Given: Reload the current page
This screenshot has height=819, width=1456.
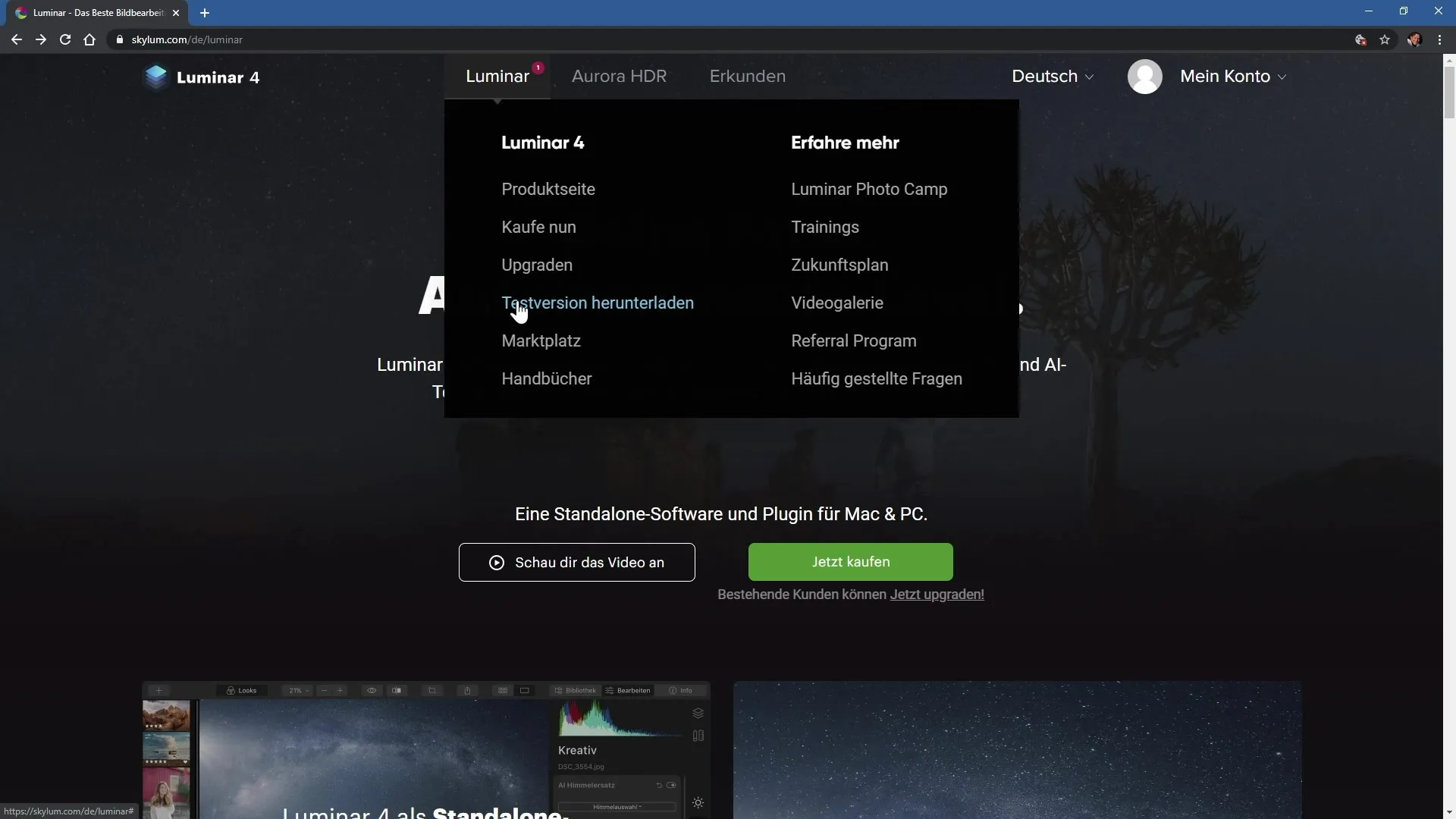Looking at the screenshot, I should pyautogui.click(x=65, y=39).
